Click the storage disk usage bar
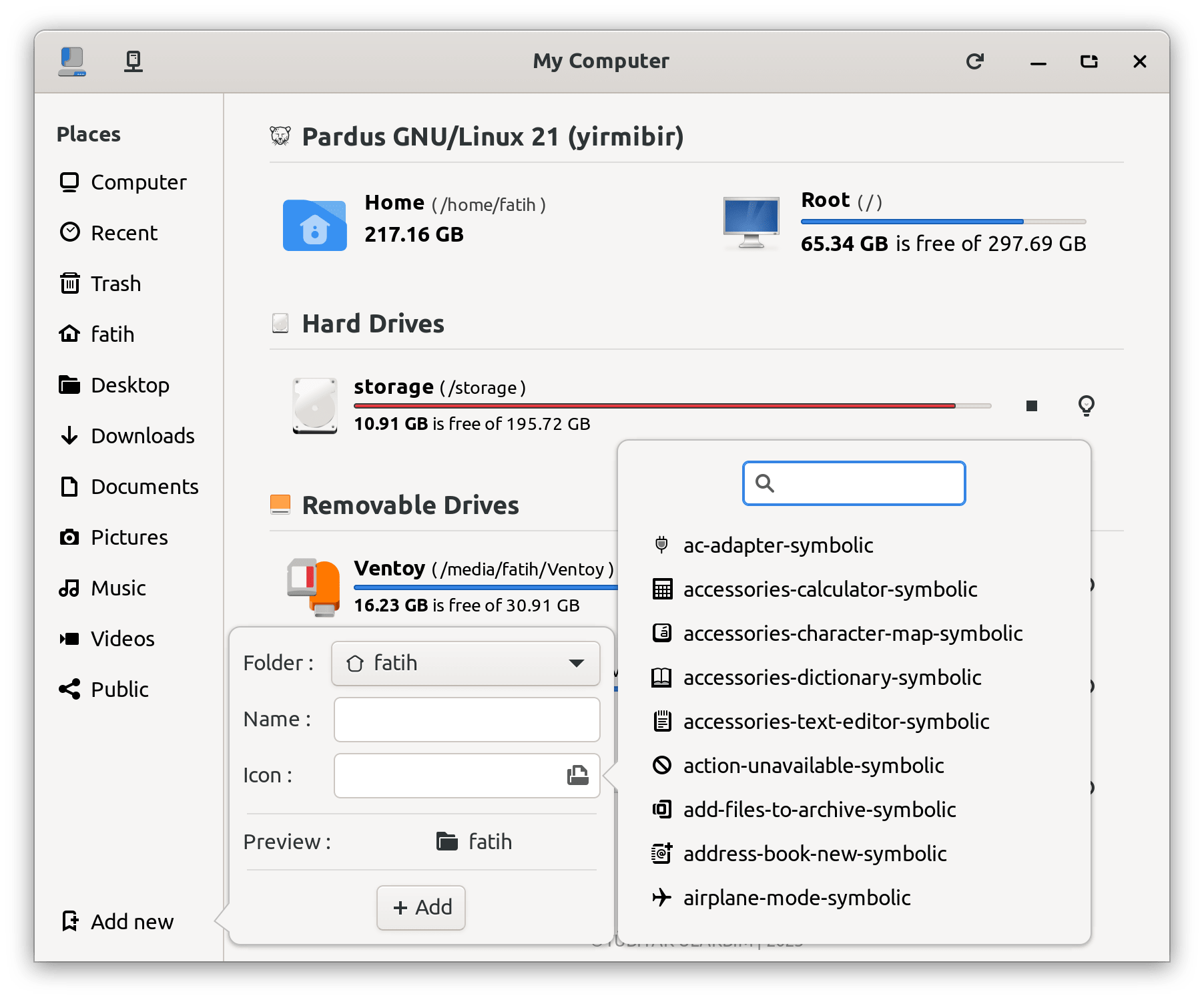Viewport: 1204px width, 1000px height. pos(673,405)
